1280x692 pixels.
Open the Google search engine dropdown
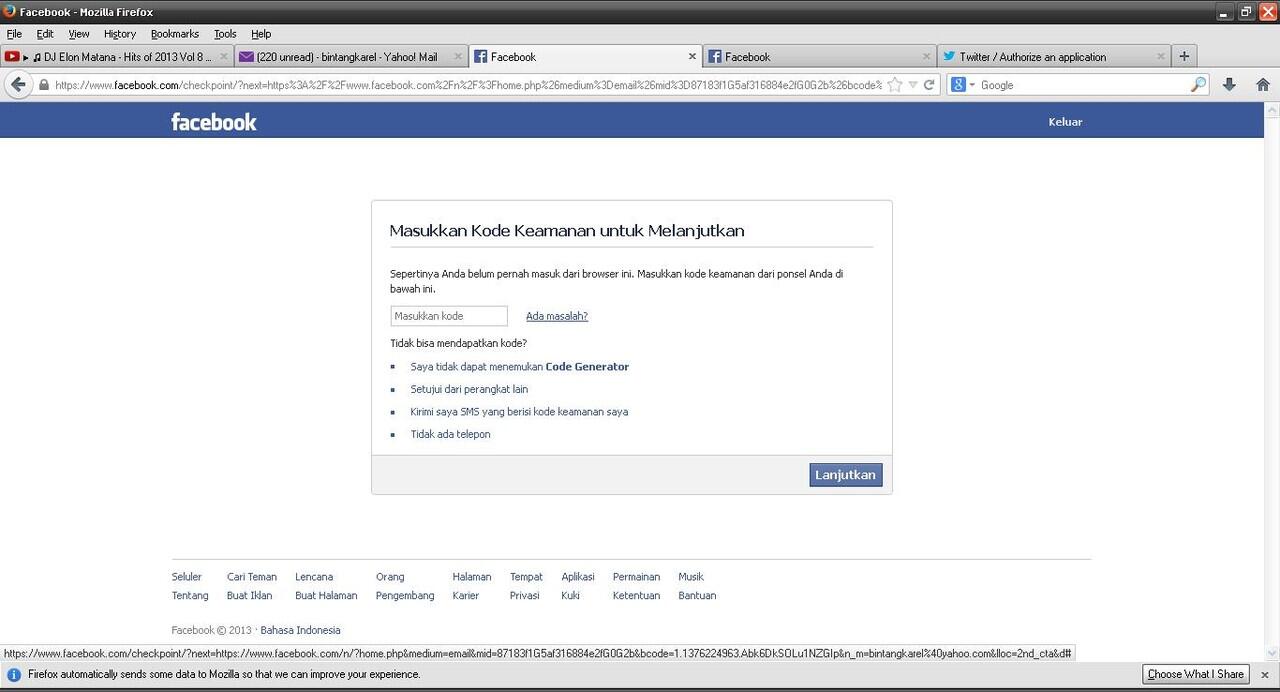click(x=963, y=85)
